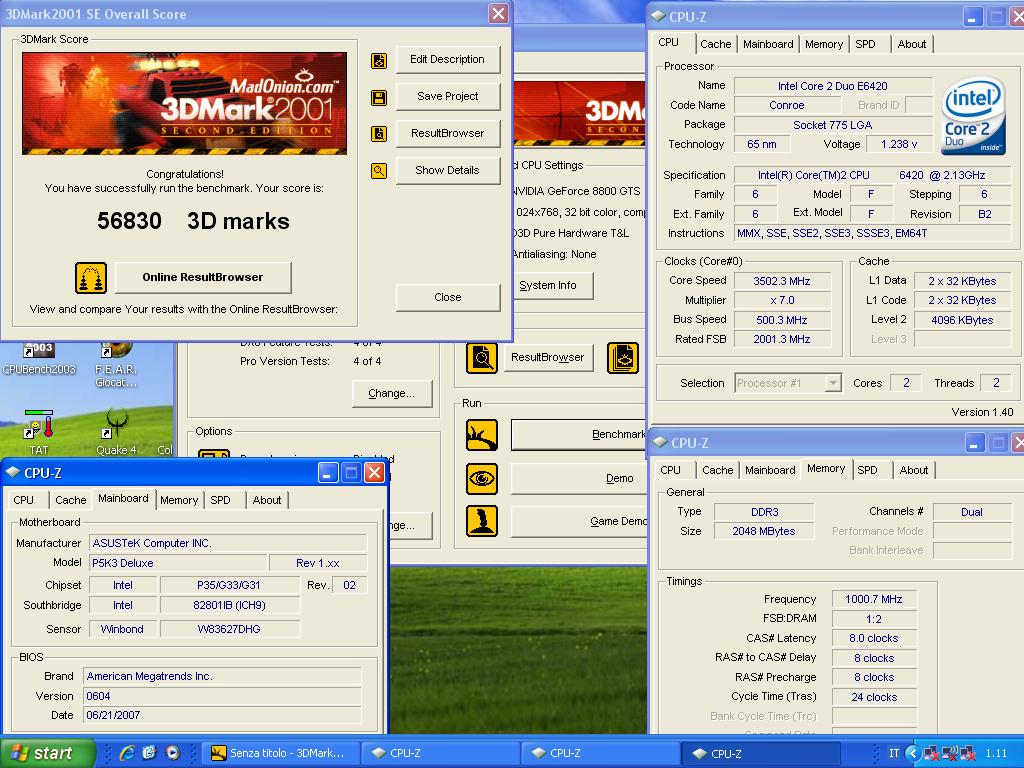Click the media player quick launch icon
The image size is (1024, 768).
[x=172, y=753]
